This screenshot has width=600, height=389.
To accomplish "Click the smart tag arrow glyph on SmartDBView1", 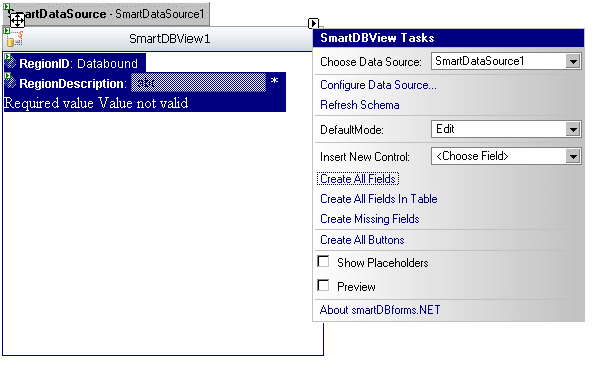I will 313,23.
